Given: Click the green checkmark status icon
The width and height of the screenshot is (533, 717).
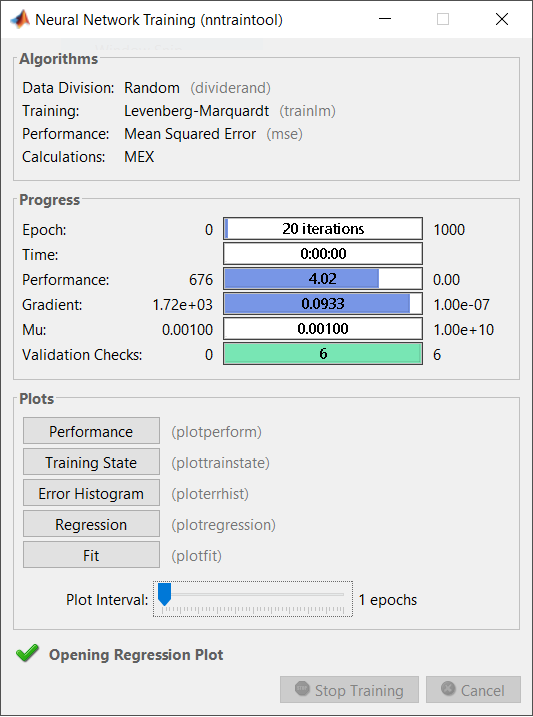Looking at the screenshot, I should pos(27,653).
